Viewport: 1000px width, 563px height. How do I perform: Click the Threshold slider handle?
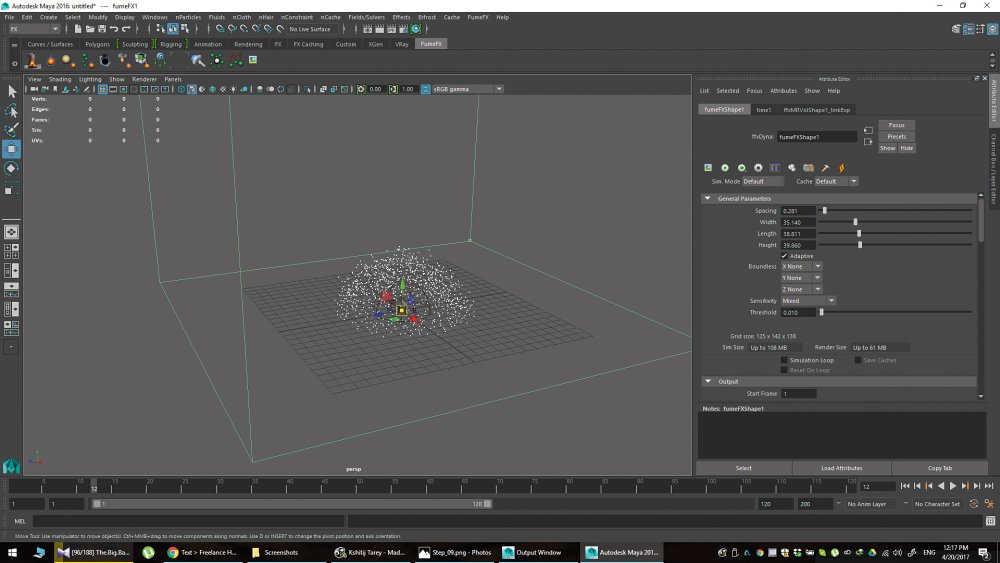821,312
